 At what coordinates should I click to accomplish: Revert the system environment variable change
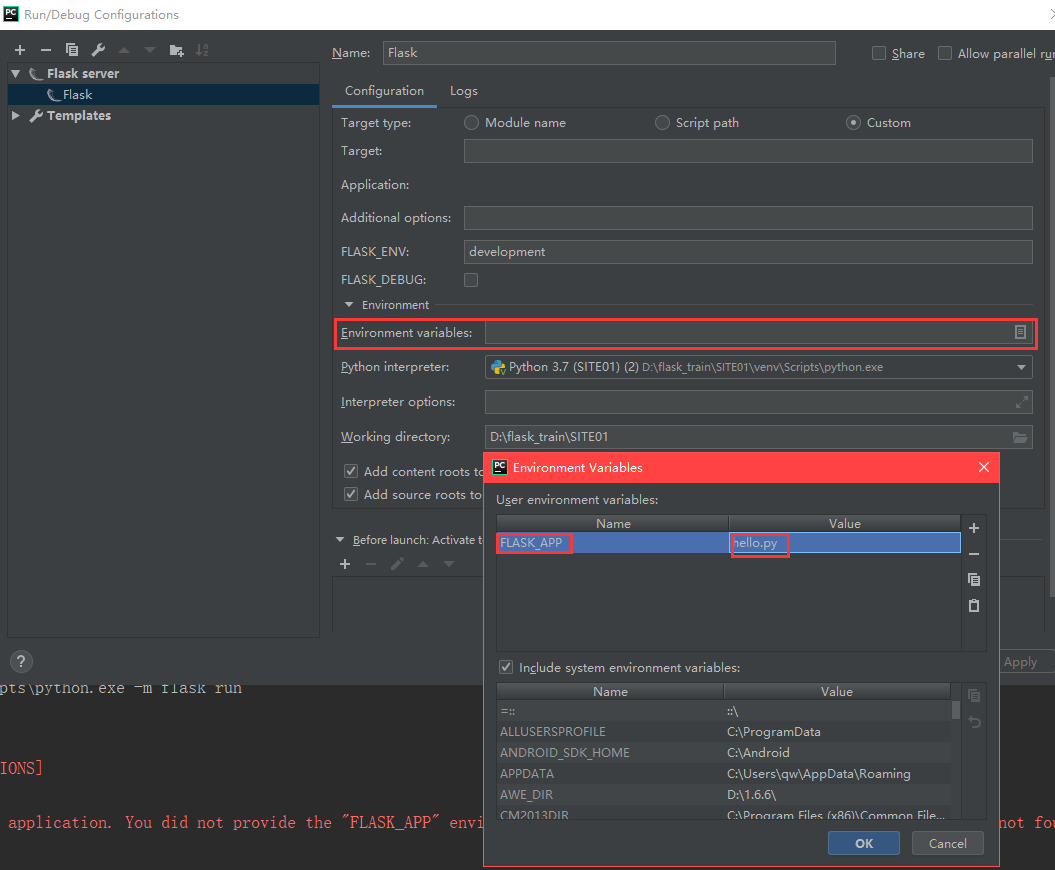[x=974, y=722]
